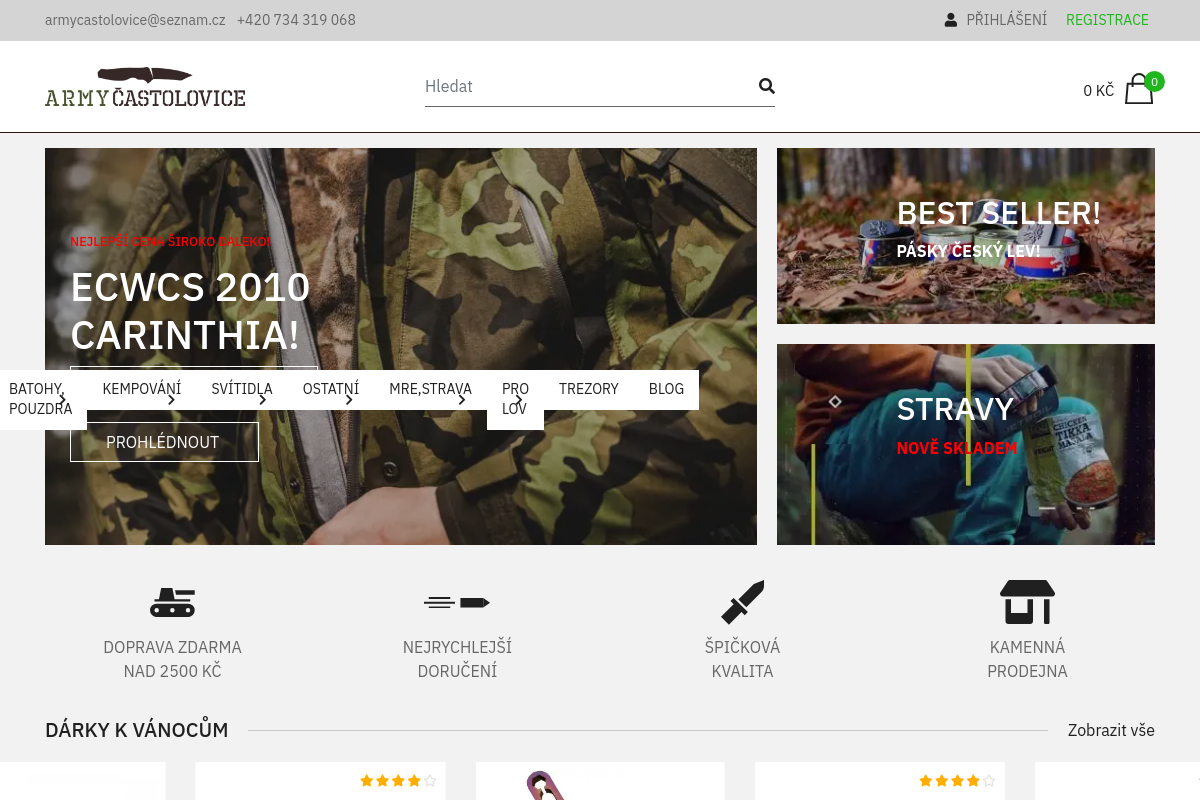The image size is (1200, 800).
Task: Open the Trezory menu item
Action: (x=588, y=389)
